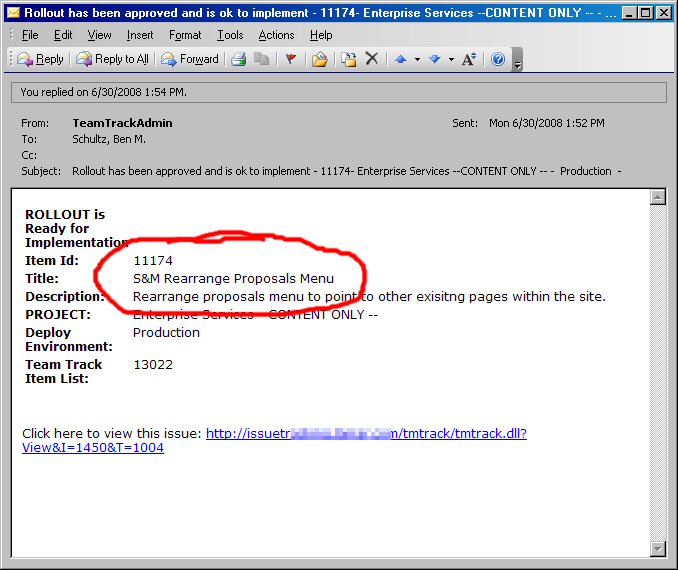Go to next item with down arrow
This screenshot has height=570, width=678.
click(x=435, y=60)
